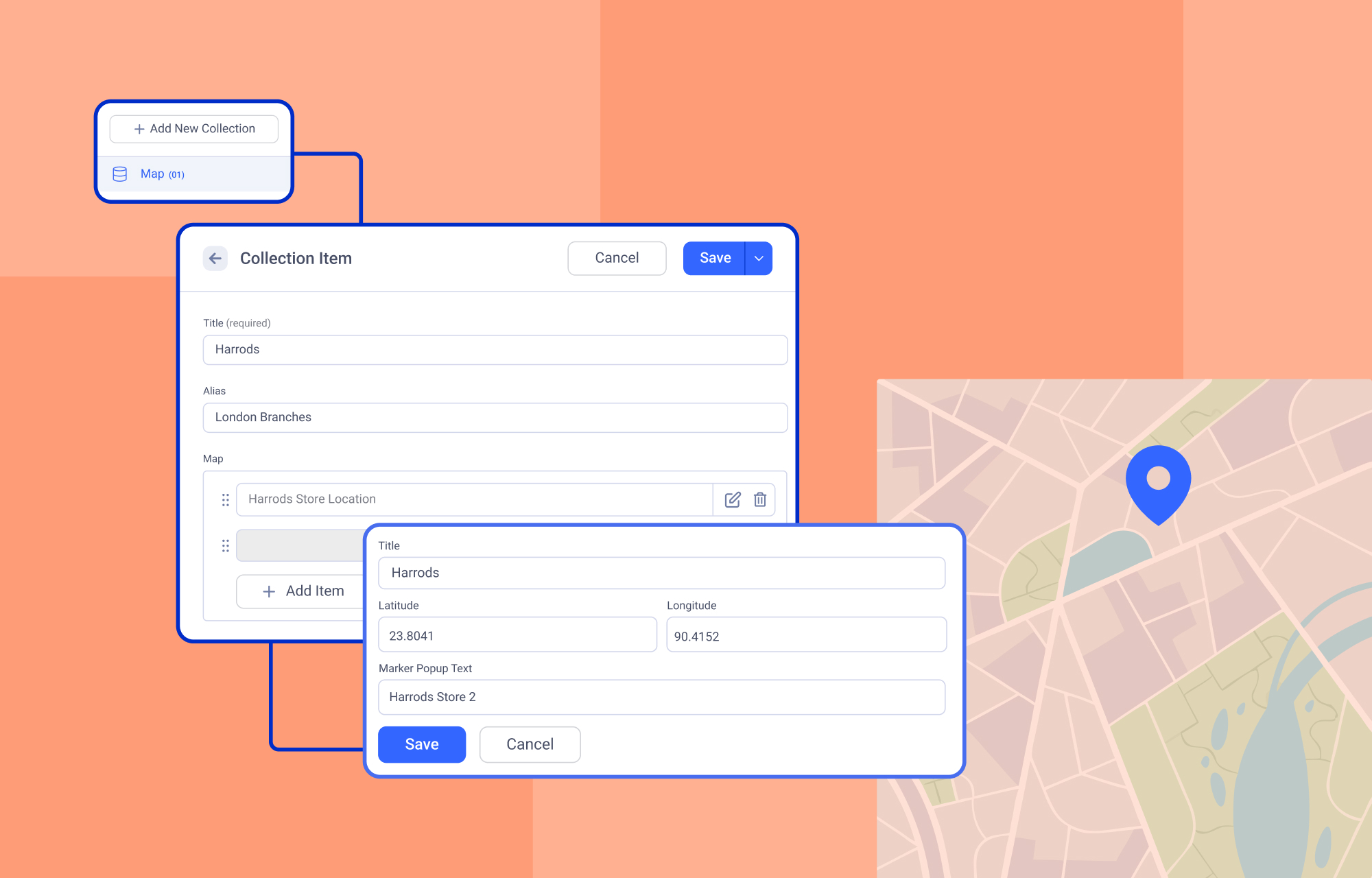Click the back arrow beside Collection Item
The image size is (1372, 878).
[x=215, y=259]
